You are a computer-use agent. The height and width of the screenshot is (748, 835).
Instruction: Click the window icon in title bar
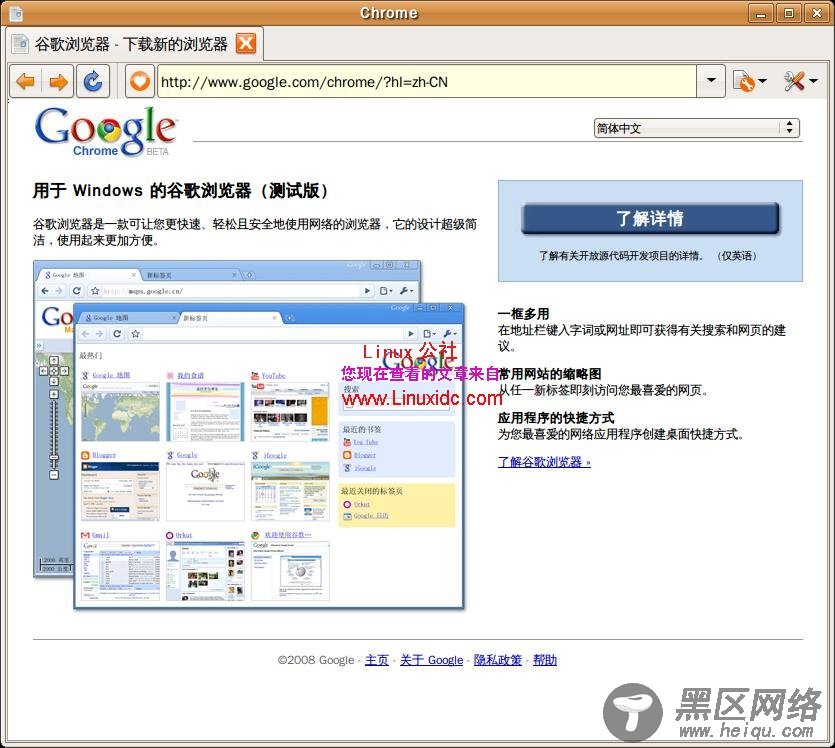(17, 13)
